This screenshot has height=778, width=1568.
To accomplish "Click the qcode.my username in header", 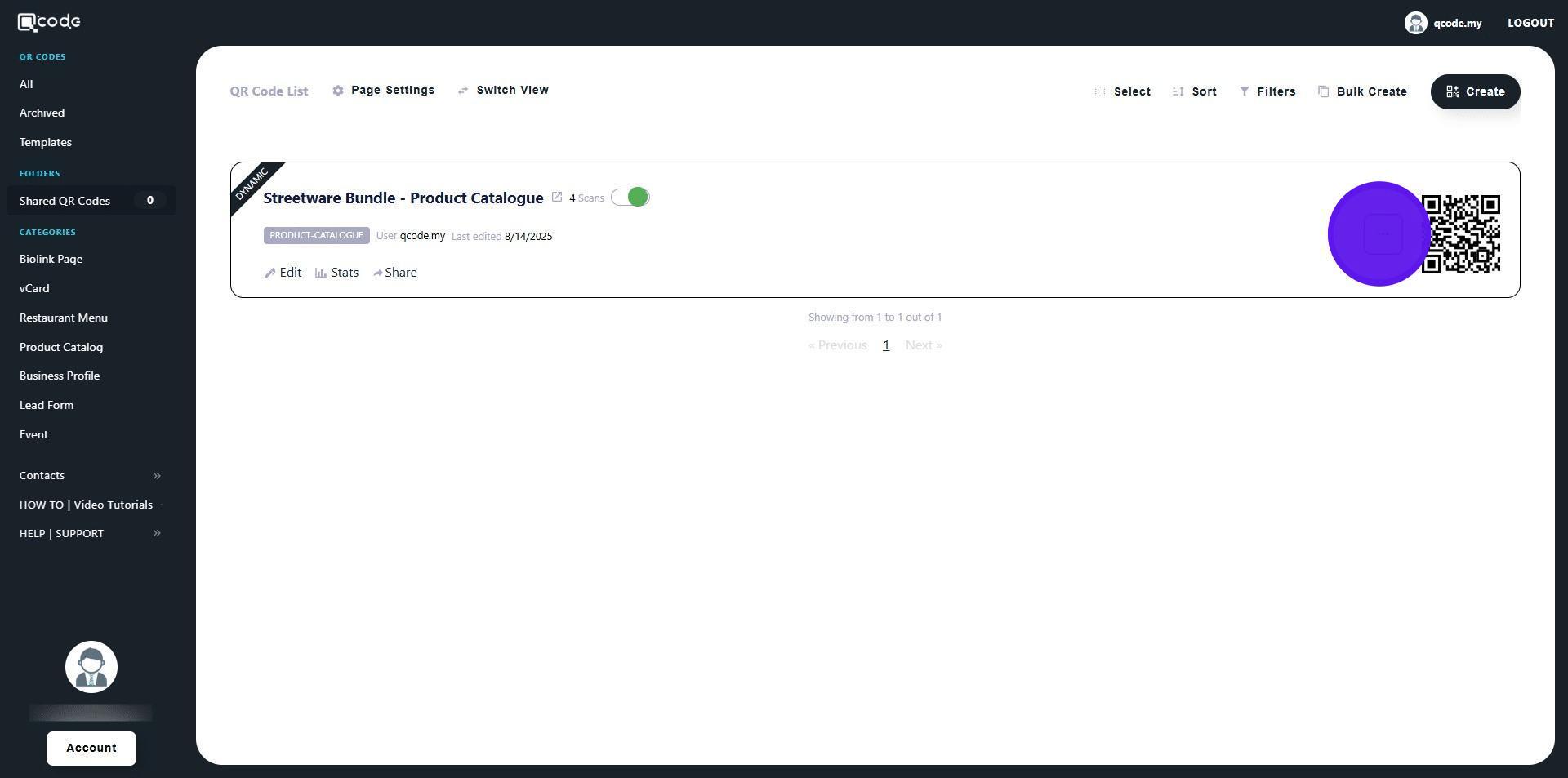I will point(1457,23).
